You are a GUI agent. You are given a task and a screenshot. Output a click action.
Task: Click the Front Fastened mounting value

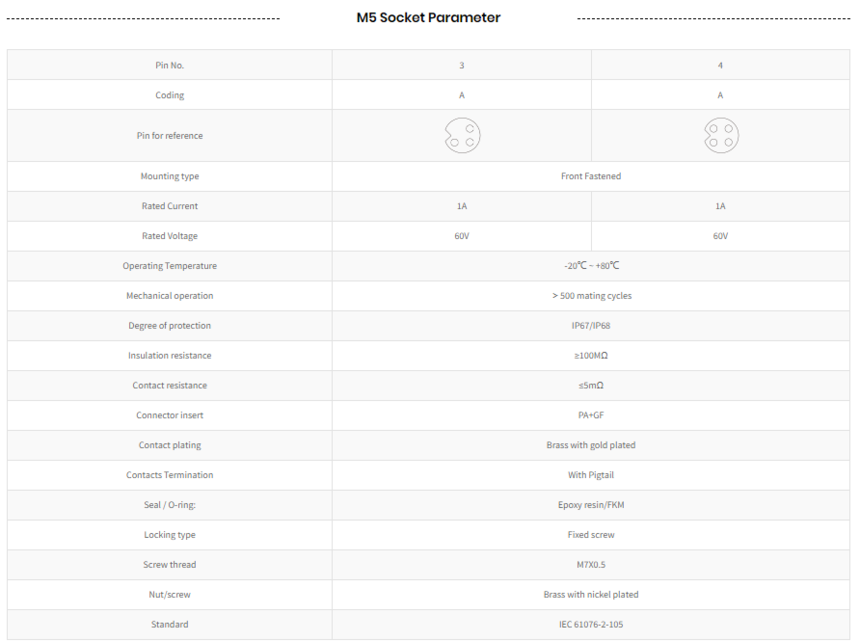tap(591, 176)
